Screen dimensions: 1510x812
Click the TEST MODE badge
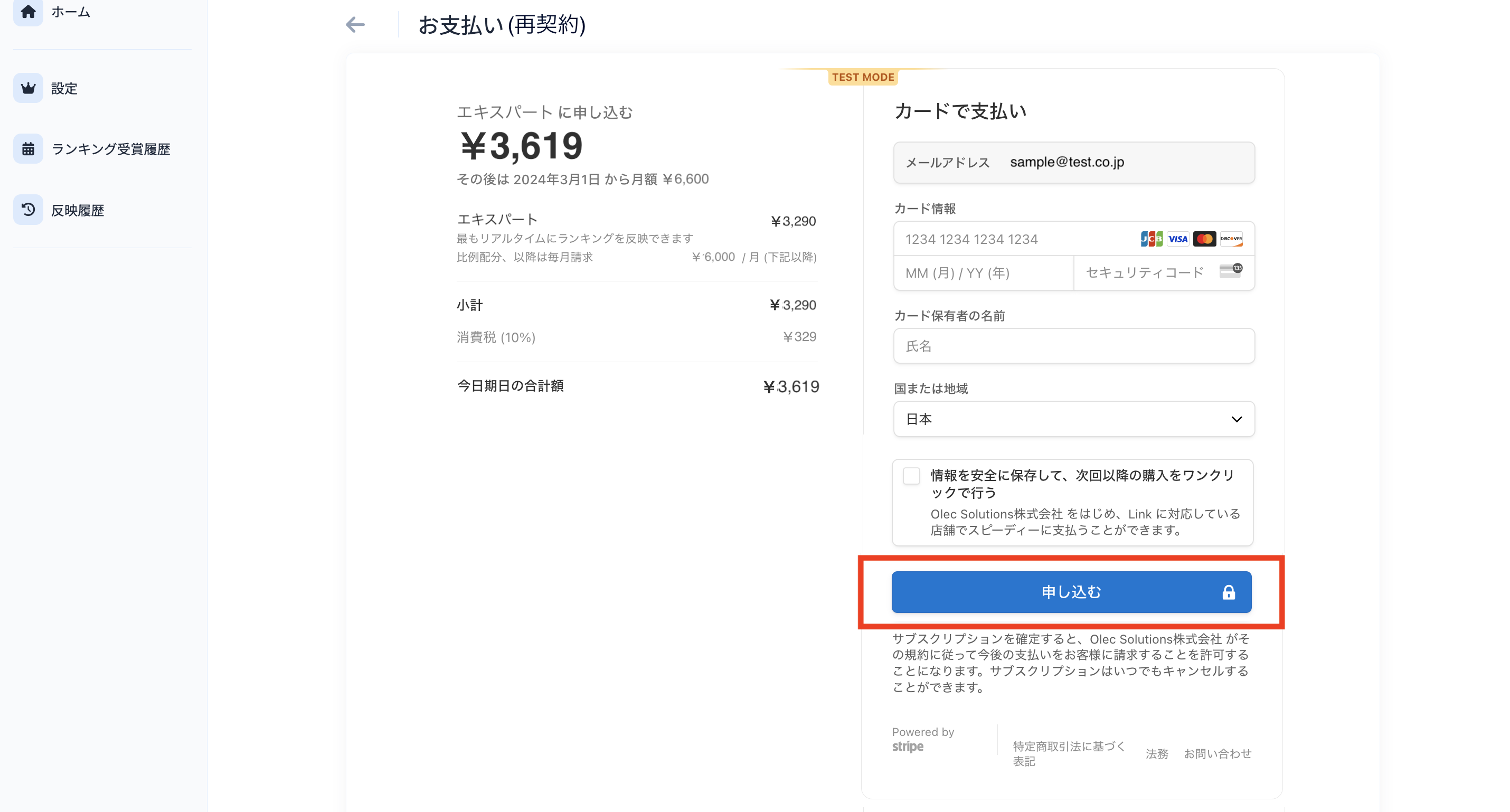(x=863, y=77)
